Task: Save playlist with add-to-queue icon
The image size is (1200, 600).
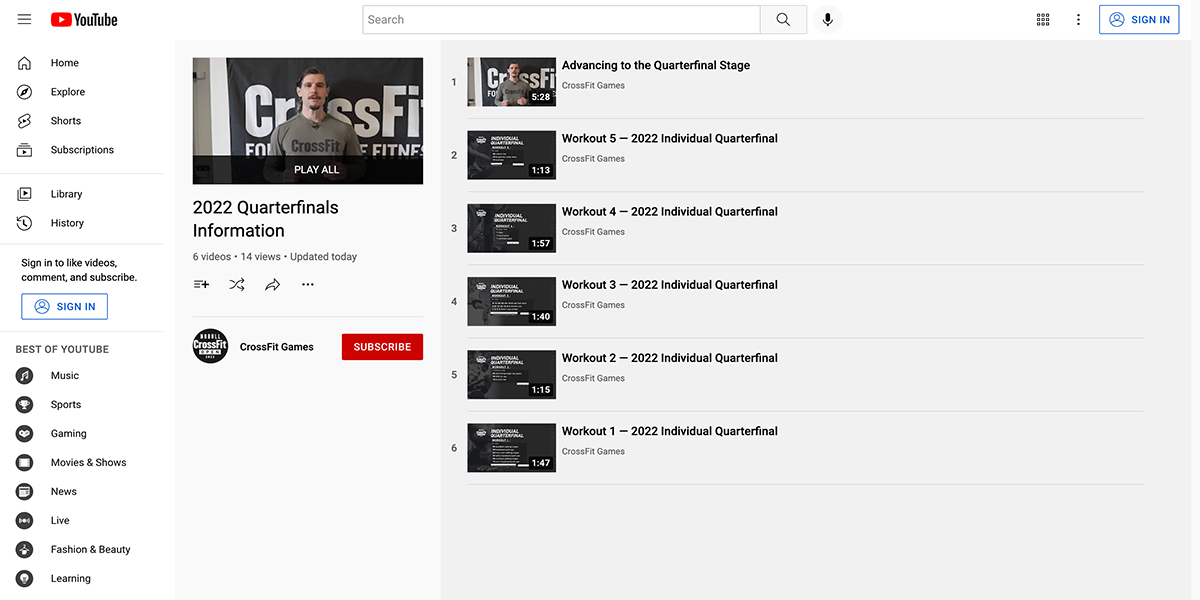Action: click(x=201, y=284)
